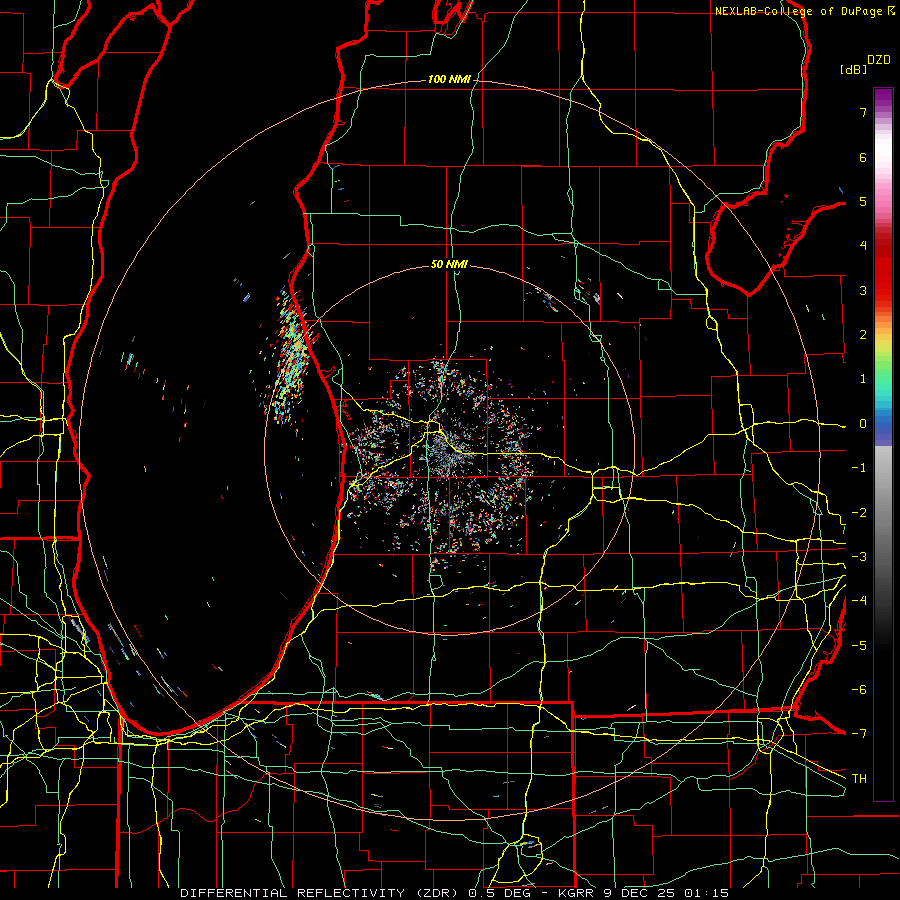This screenshot has height=900, width=900.
Task: Click the 100 NMI range ring label
Action: pyautogui.click(x=449, y=79)
